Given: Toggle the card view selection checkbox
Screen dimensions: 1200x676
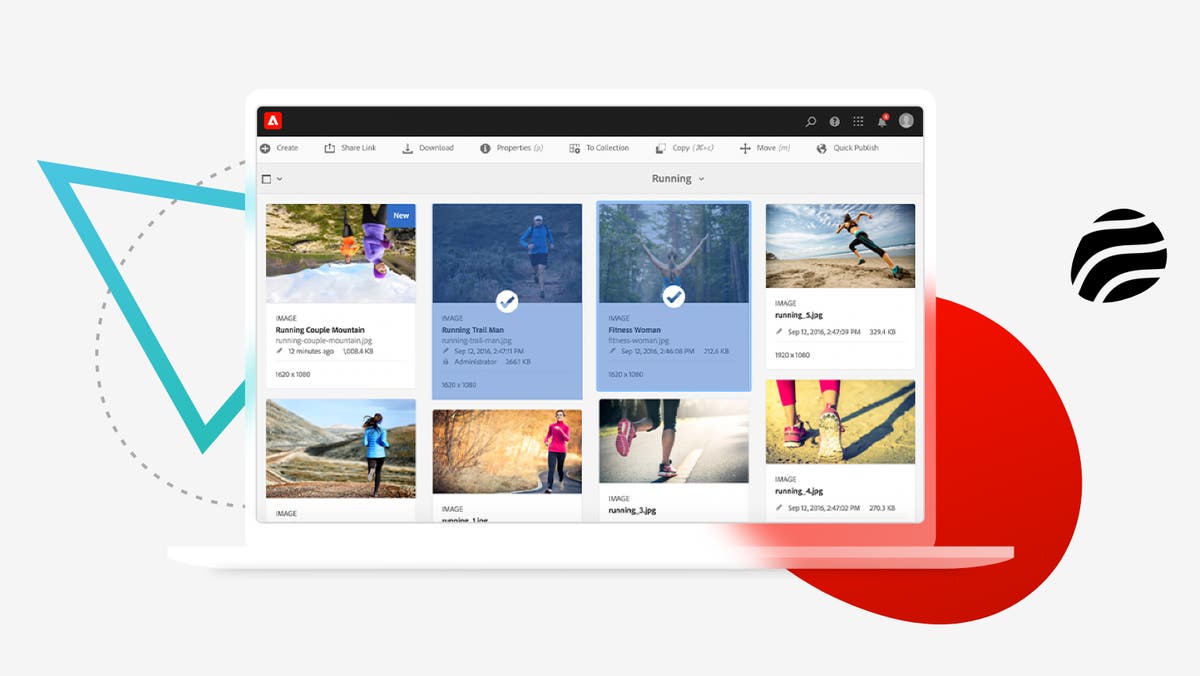Looking at the screenshot, I should click(266, 178).
